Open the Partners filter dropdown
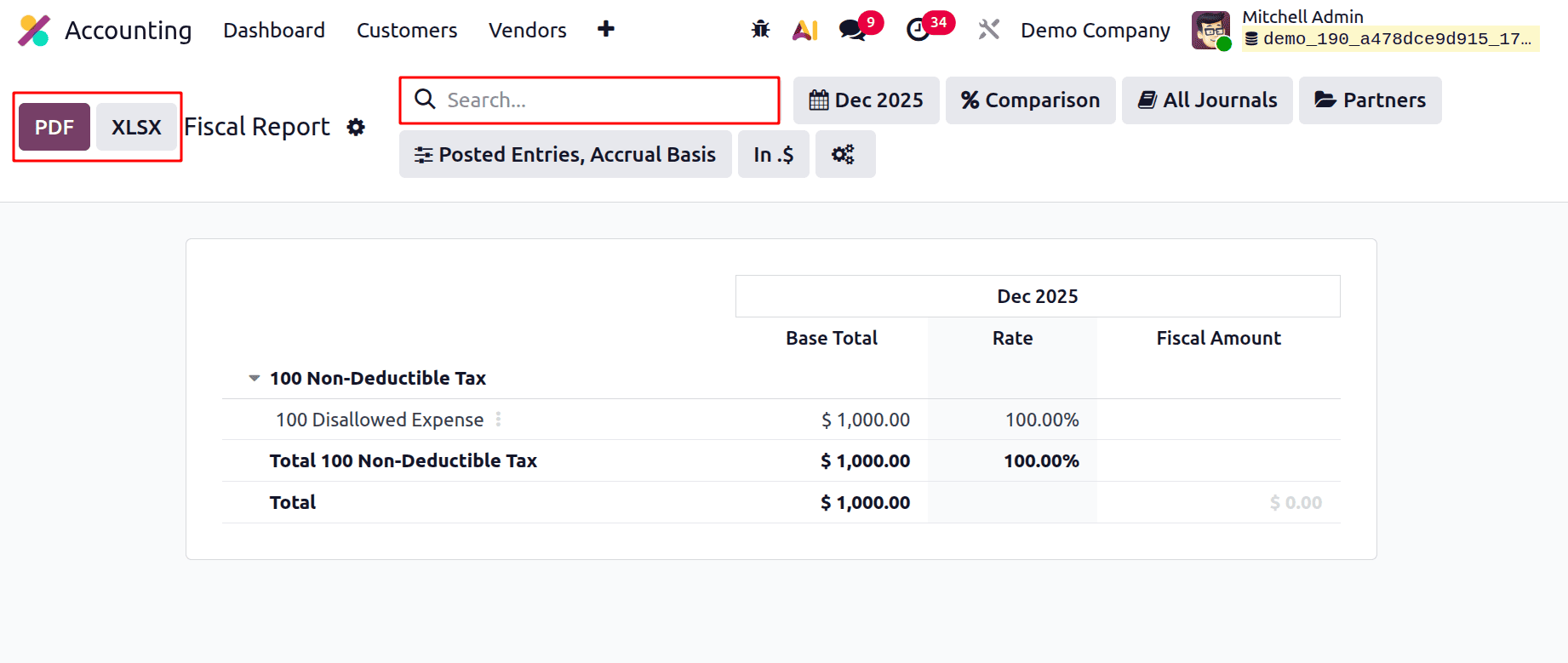Viewport: 1568px width, 663px height. click(x=1371, y=100)
